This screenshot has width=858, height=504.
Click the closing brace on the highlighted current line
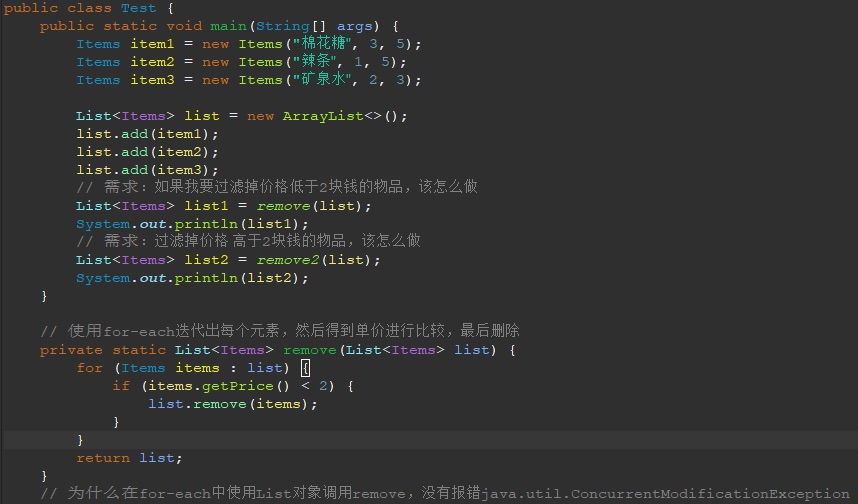coord(80,440)
